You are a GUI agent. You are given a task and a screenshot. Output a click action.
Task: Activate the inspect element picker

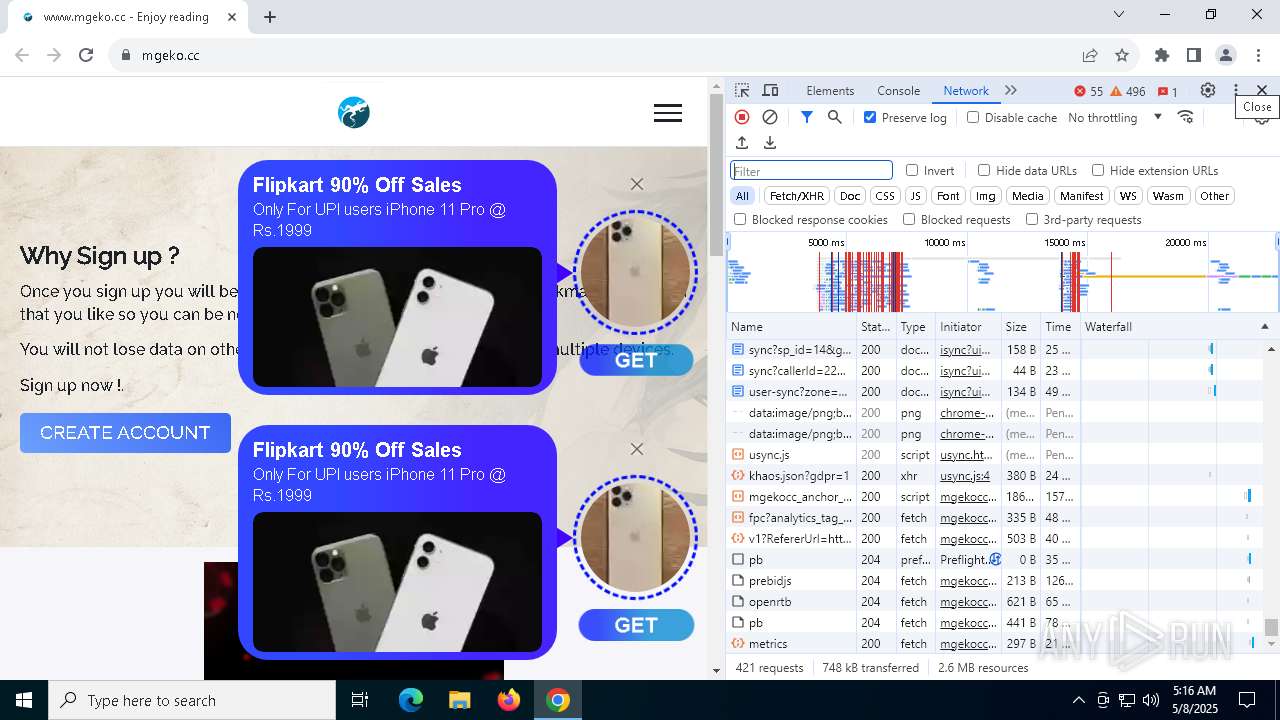[x=742, y=90]
